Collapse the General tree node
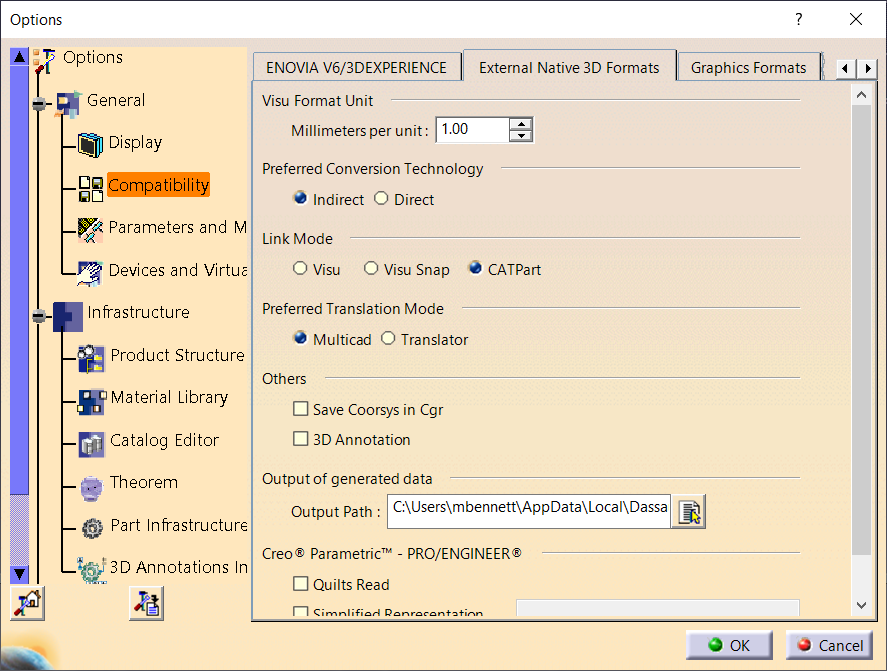This screenshot has width=887, height=671. pos(39,104)
